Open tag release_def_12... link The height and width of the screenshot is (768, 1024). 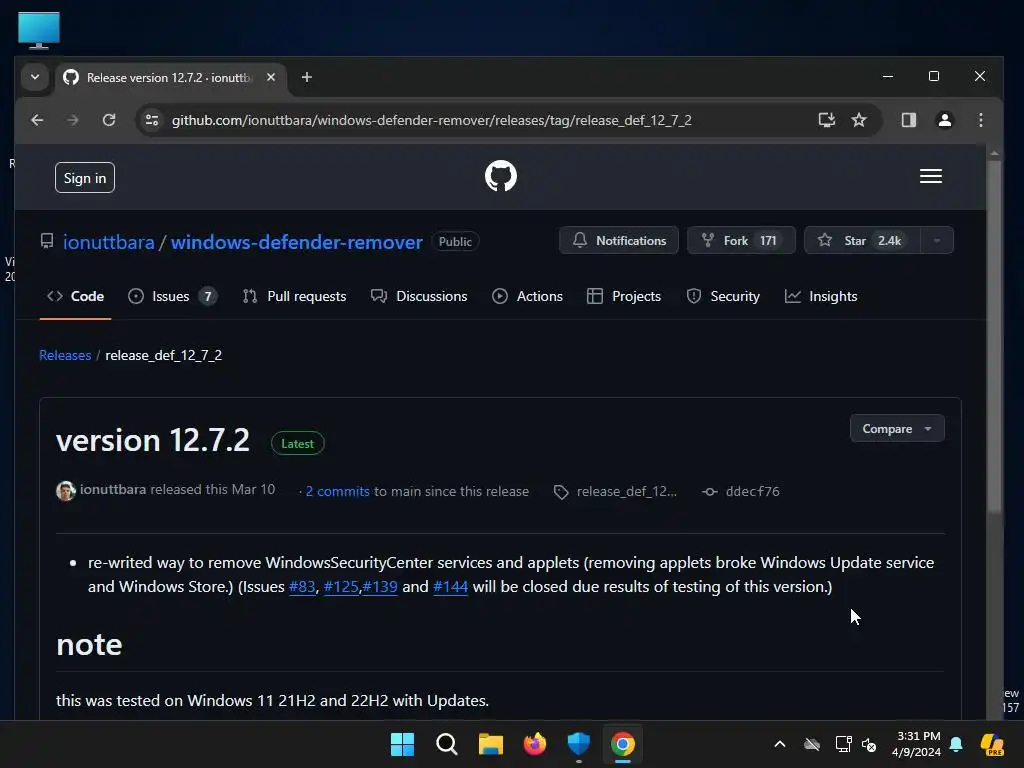626,491
